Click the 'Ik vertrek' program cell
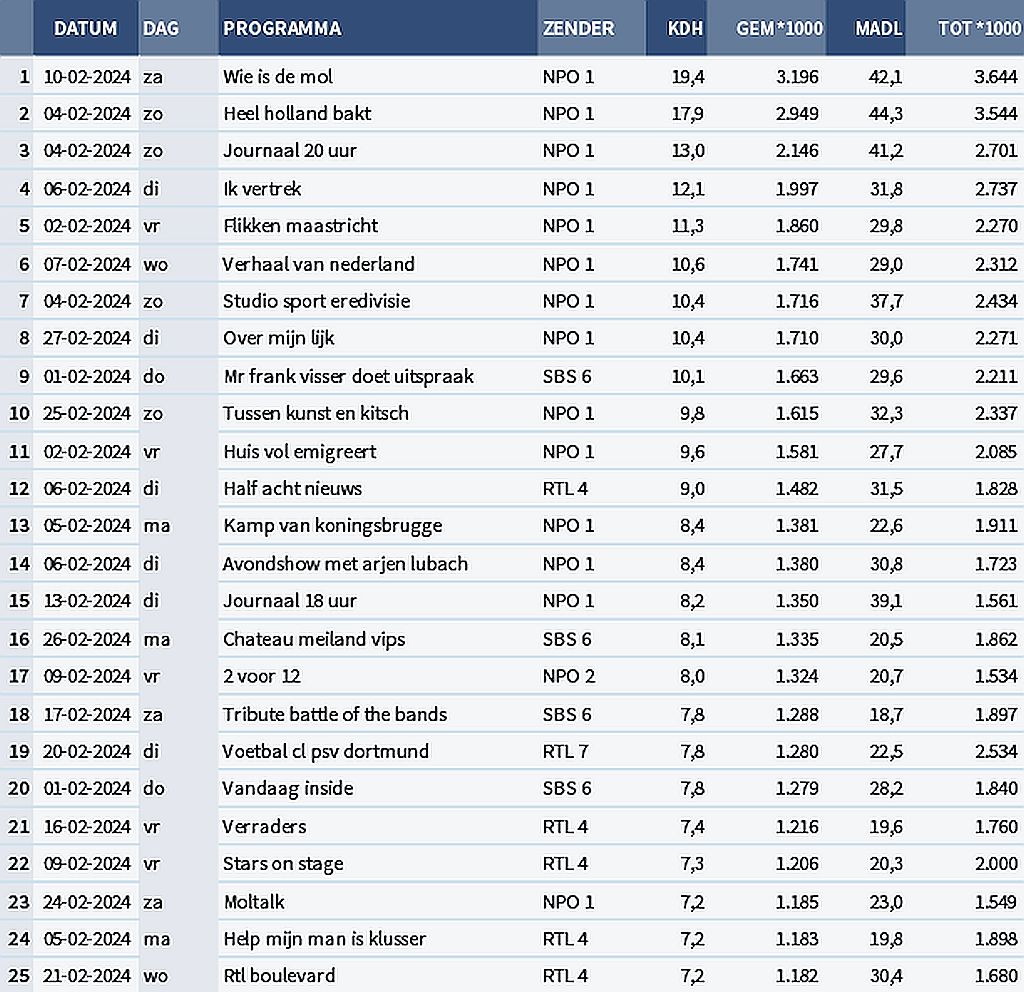1024x992 pixels. coord(262,189)
